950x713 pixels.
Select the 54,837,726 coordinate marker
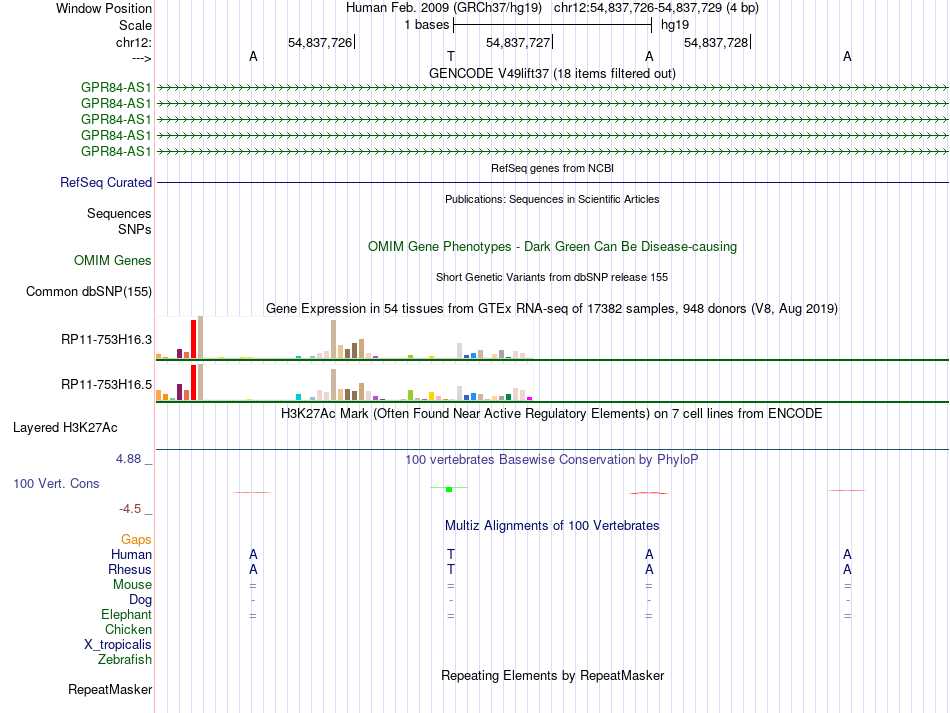(x=320, y=42)
